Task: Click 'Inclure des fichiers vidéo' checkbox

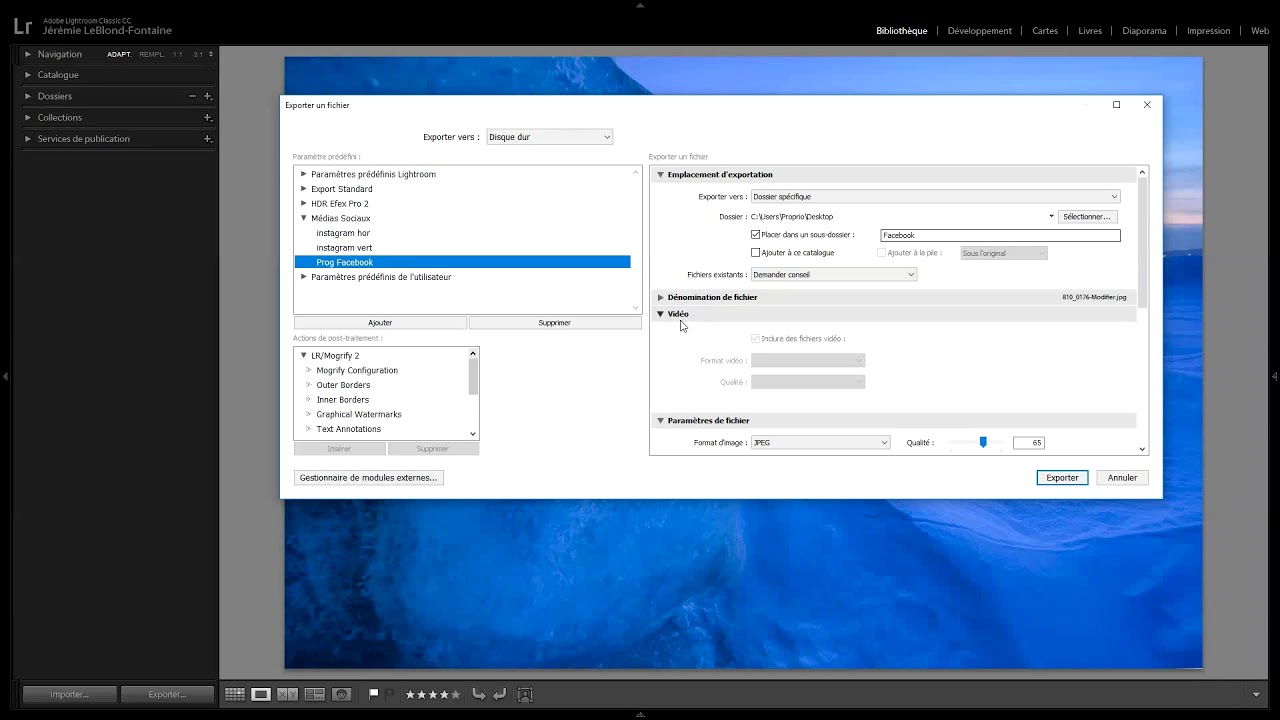Action: click(x=756, y=339)
